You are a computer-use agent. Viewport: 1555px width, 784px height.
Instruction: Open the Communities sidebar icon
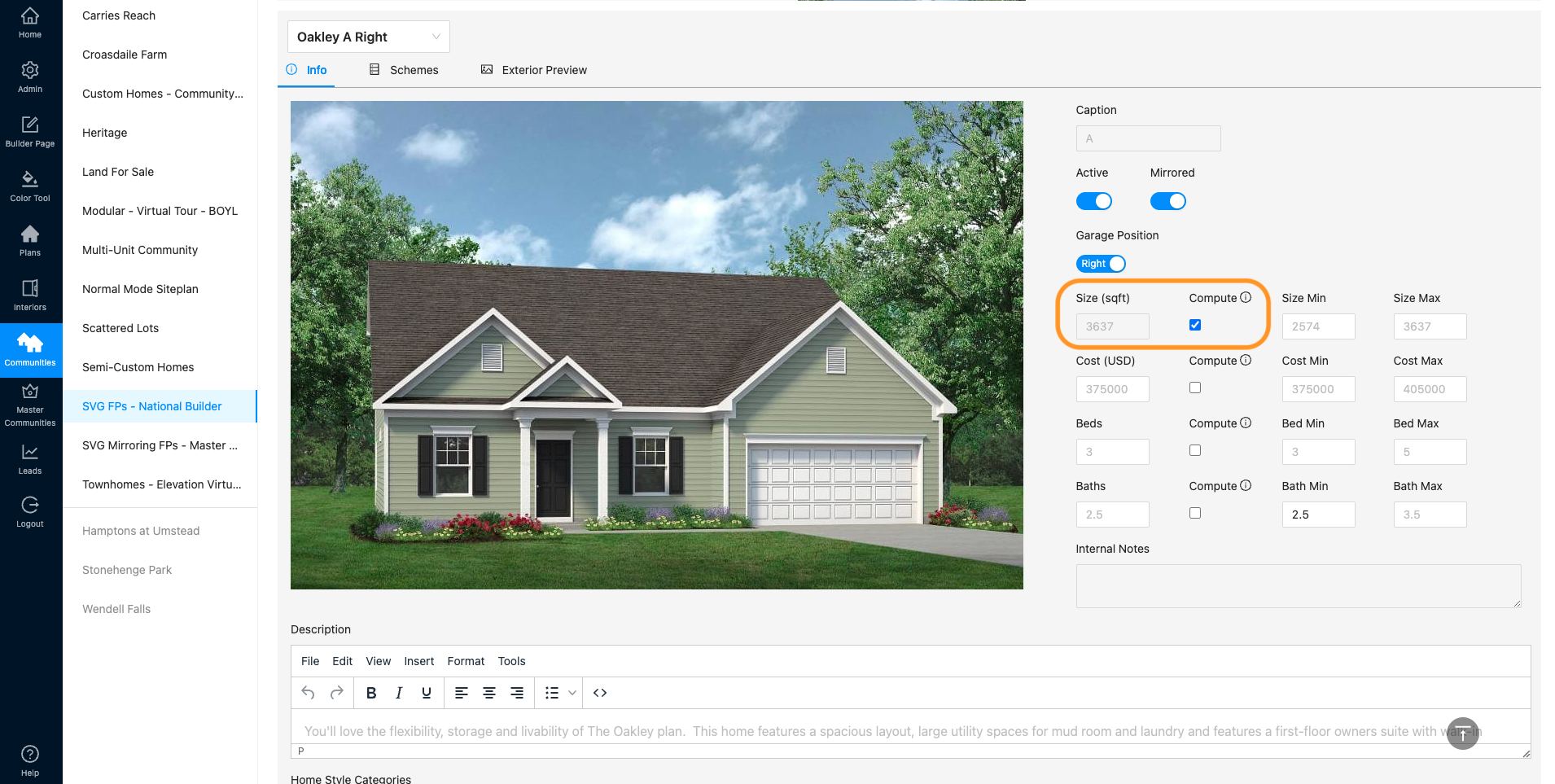pyautogui.click(x=30, y=350)
